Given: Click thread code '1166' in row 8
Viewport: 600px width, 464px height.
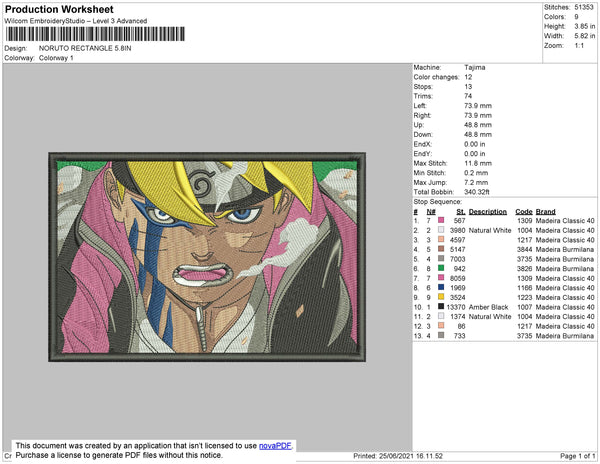Looking at the screenshot, I should (525, 288).
